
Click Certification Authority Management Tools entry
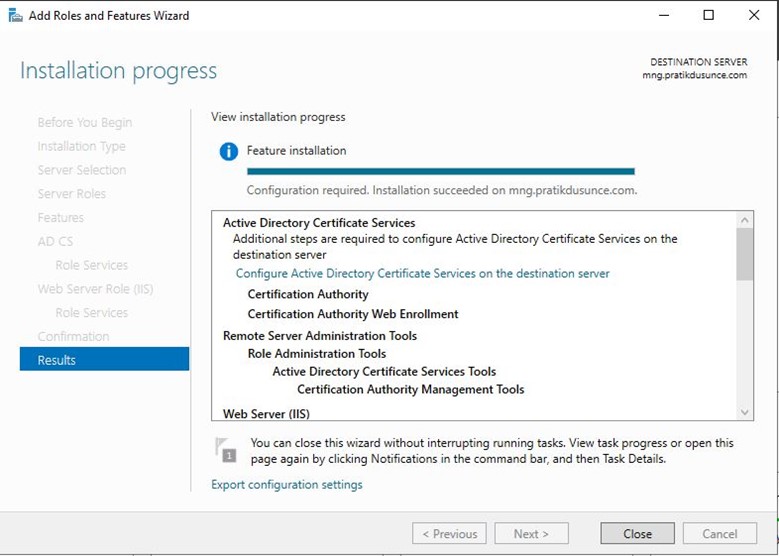coord(410,389)
